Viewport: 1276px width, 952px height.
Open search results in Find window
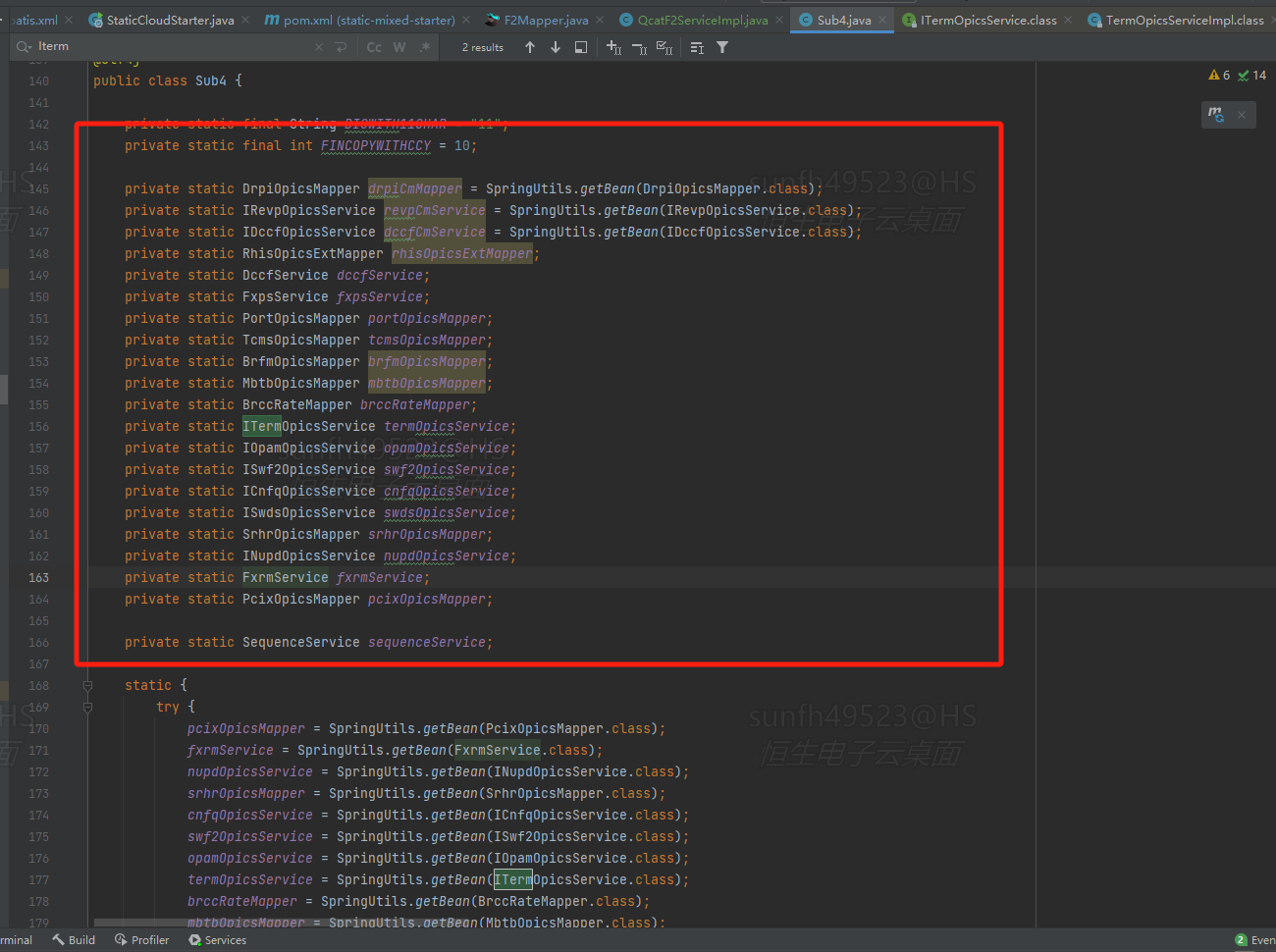581,47
